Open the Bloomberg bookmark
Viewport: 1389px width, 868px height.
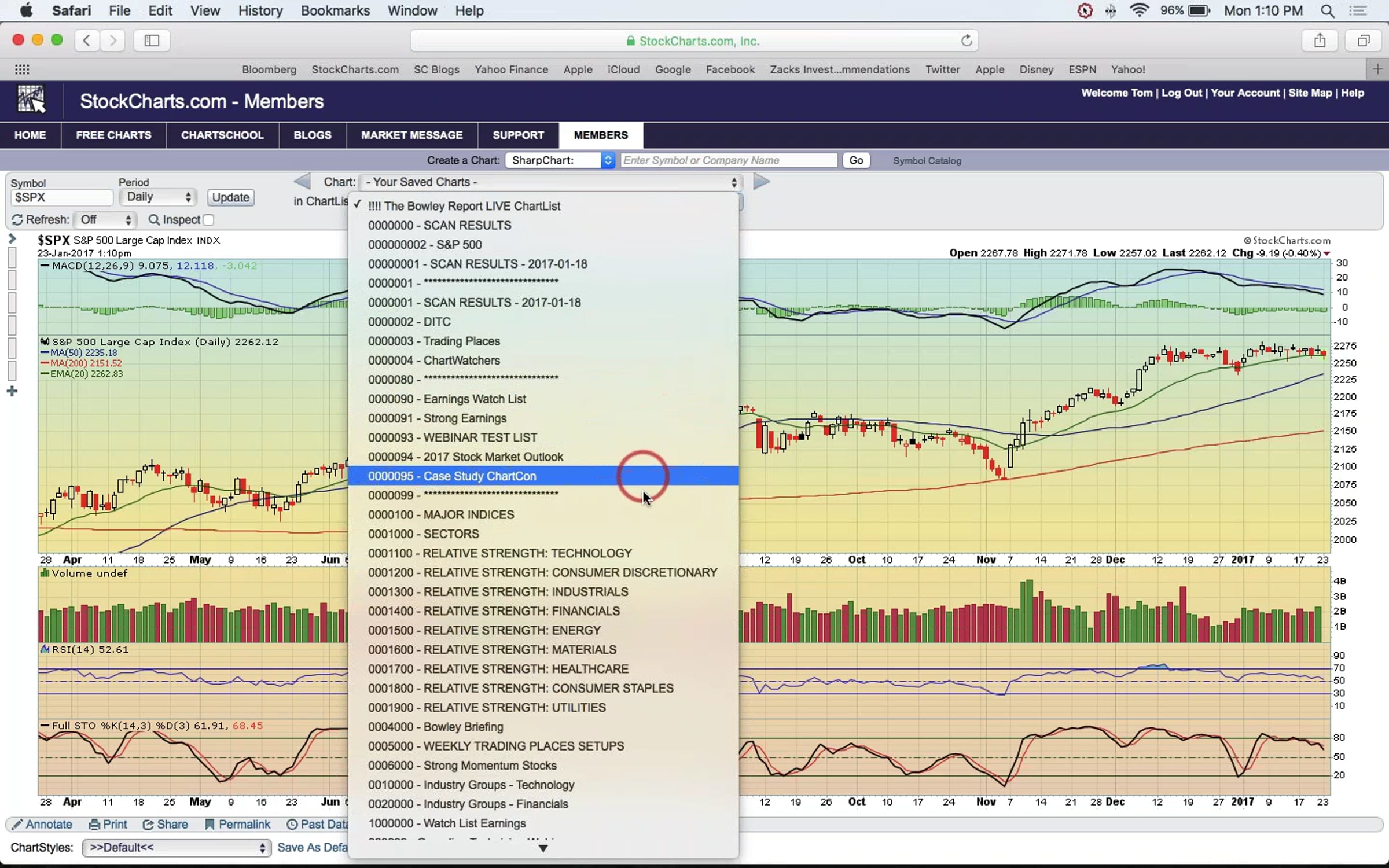click(x=269, y=69)
